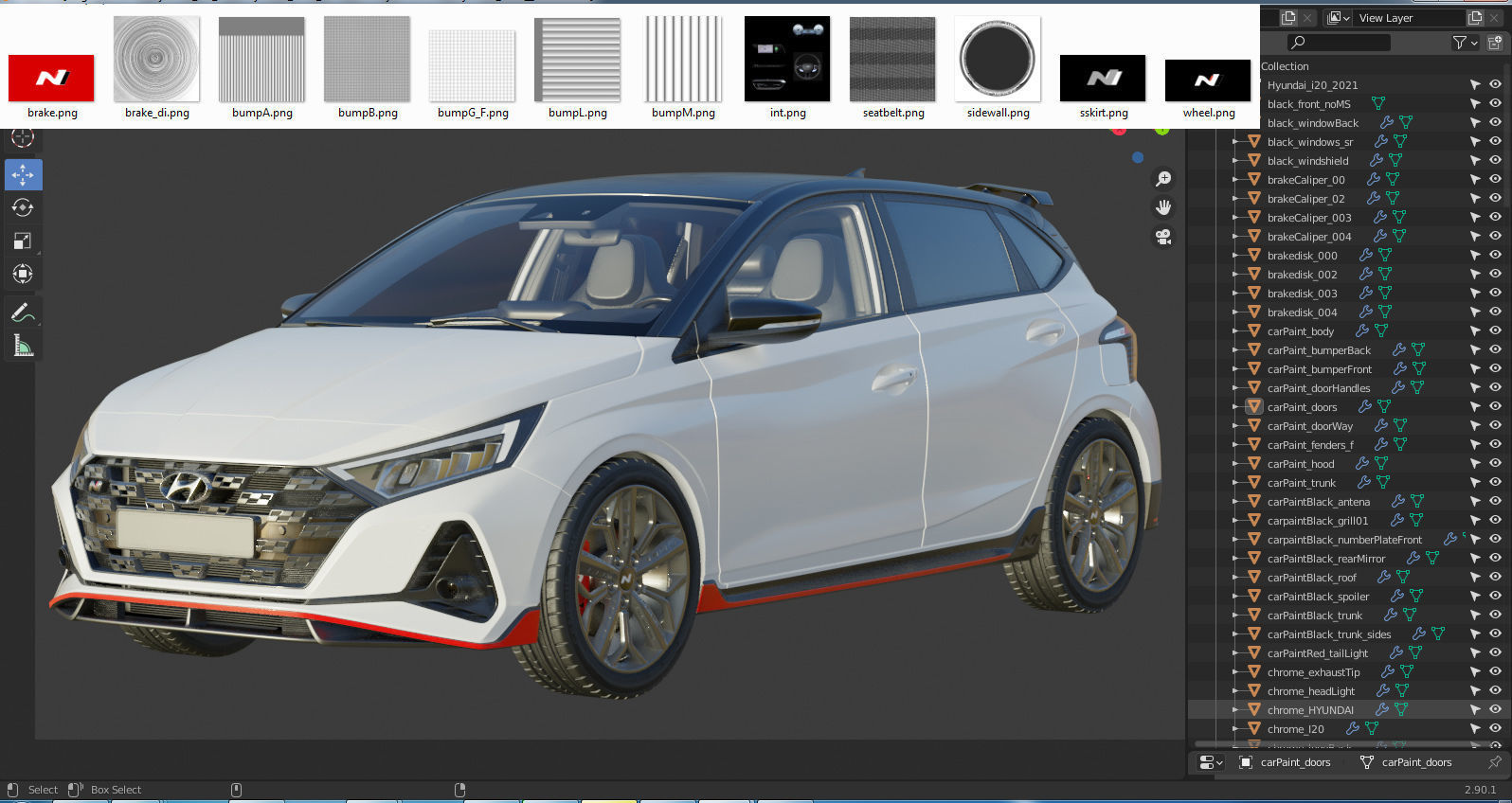Toggle camera view icon in viewport
This screenshot has width=1512, height=803.
(1163, 237)
